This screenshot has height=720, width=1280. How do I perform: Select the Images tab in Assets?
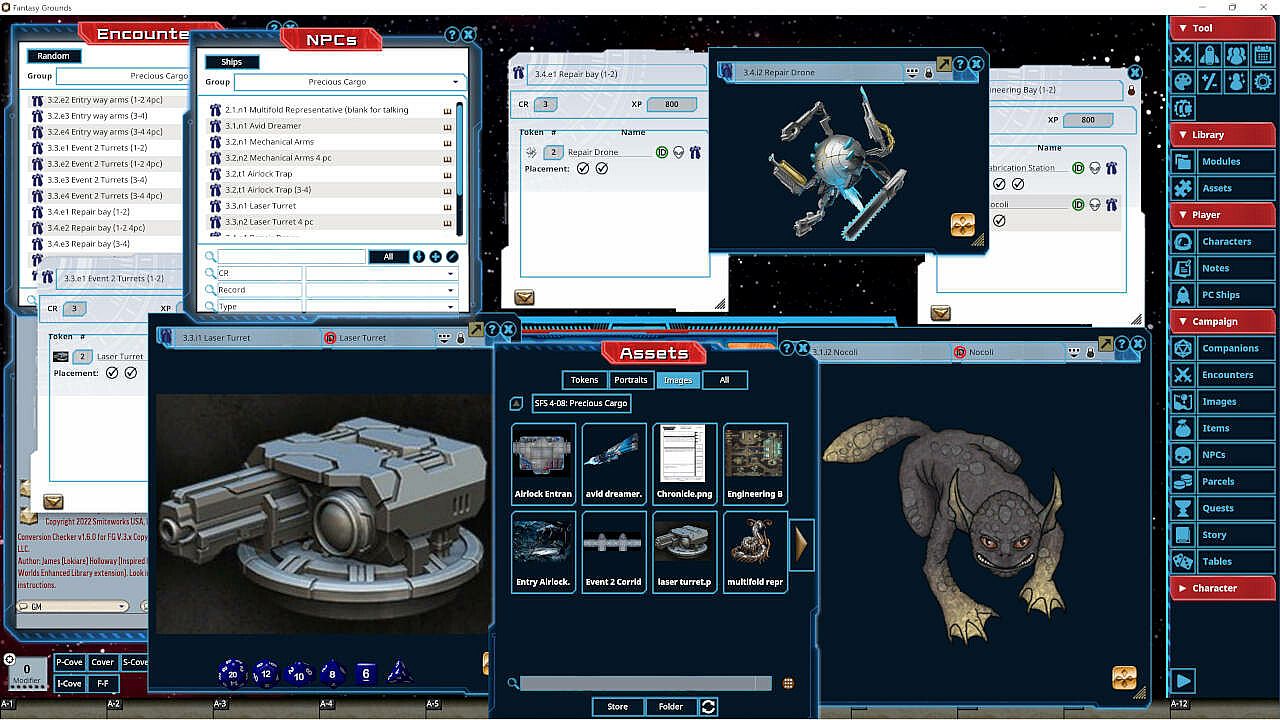[x=678, y=380]
